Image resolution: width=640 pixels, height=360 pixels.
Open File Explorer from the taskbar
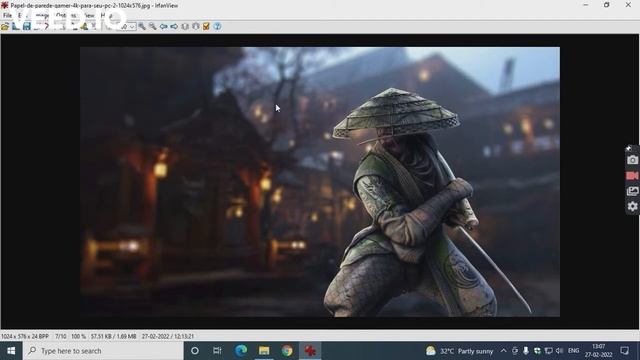(x=264, y=351)
